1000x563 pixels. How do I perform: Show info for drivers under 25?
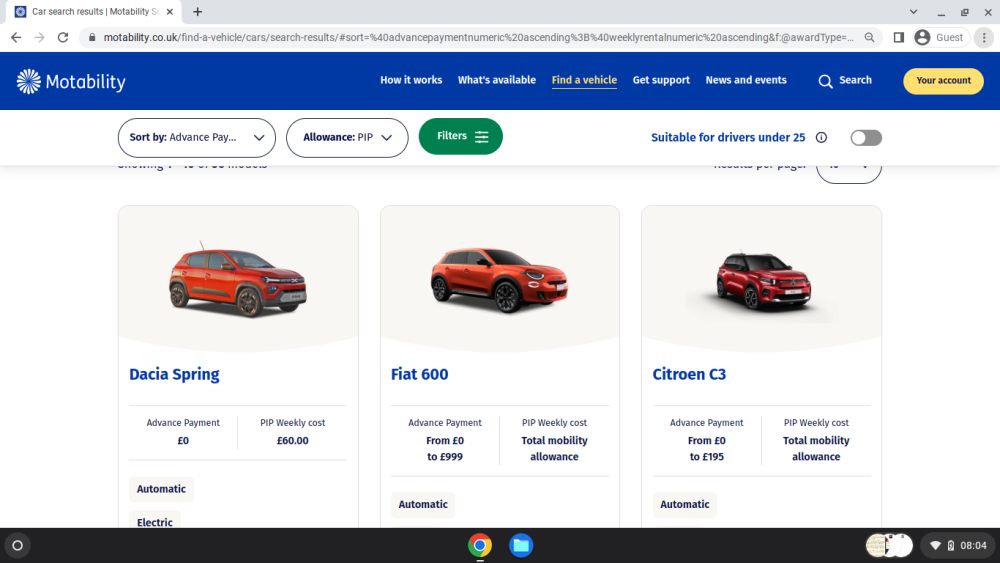[821, 138]
